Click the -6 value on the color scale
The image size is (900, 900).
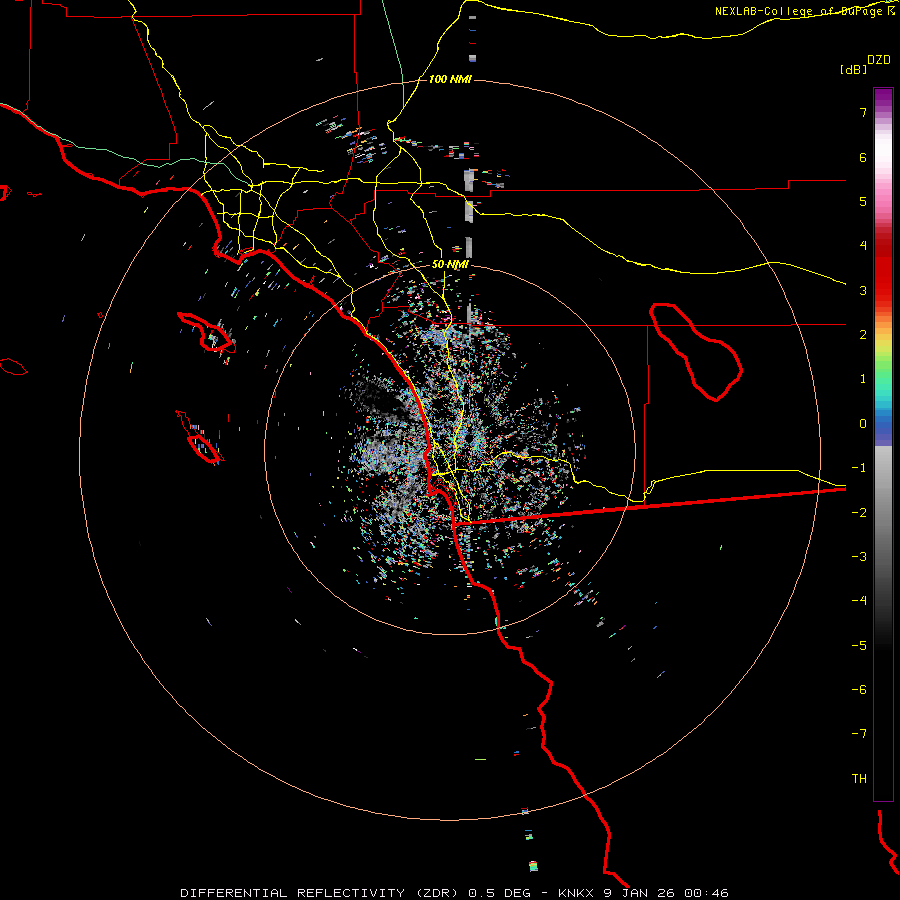point(859,690)
